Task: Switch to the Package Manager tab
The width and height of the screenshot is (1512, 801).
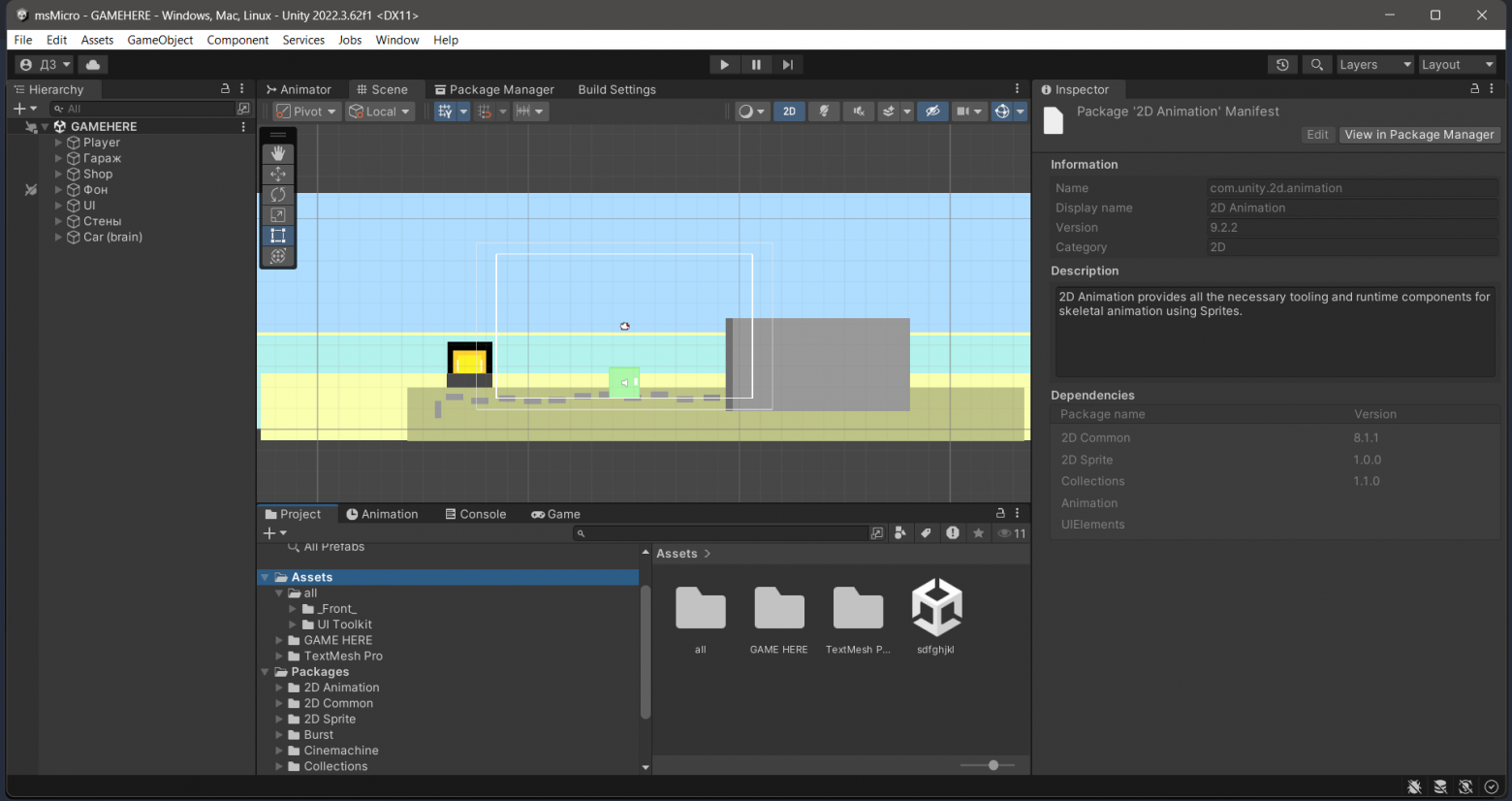Action: [494, 89]
